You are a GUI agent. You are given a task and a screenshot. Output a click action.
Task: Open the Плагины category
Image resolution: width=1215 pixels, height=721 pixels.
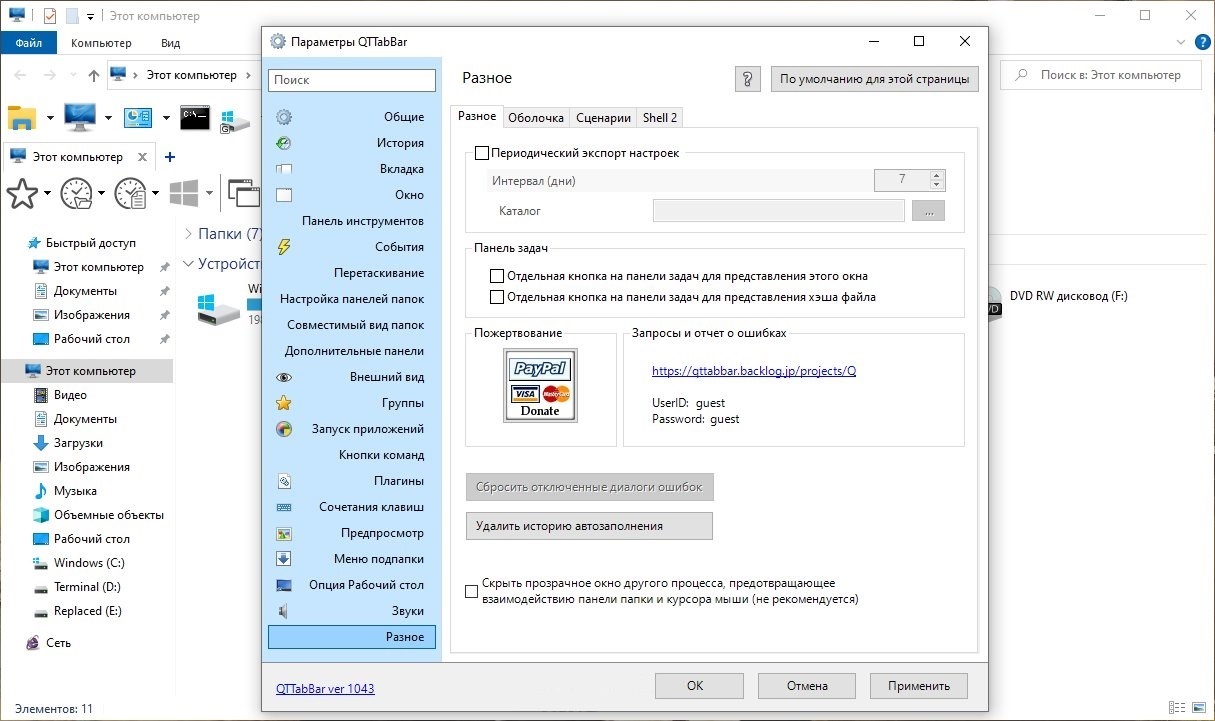[x=352, y=481]
